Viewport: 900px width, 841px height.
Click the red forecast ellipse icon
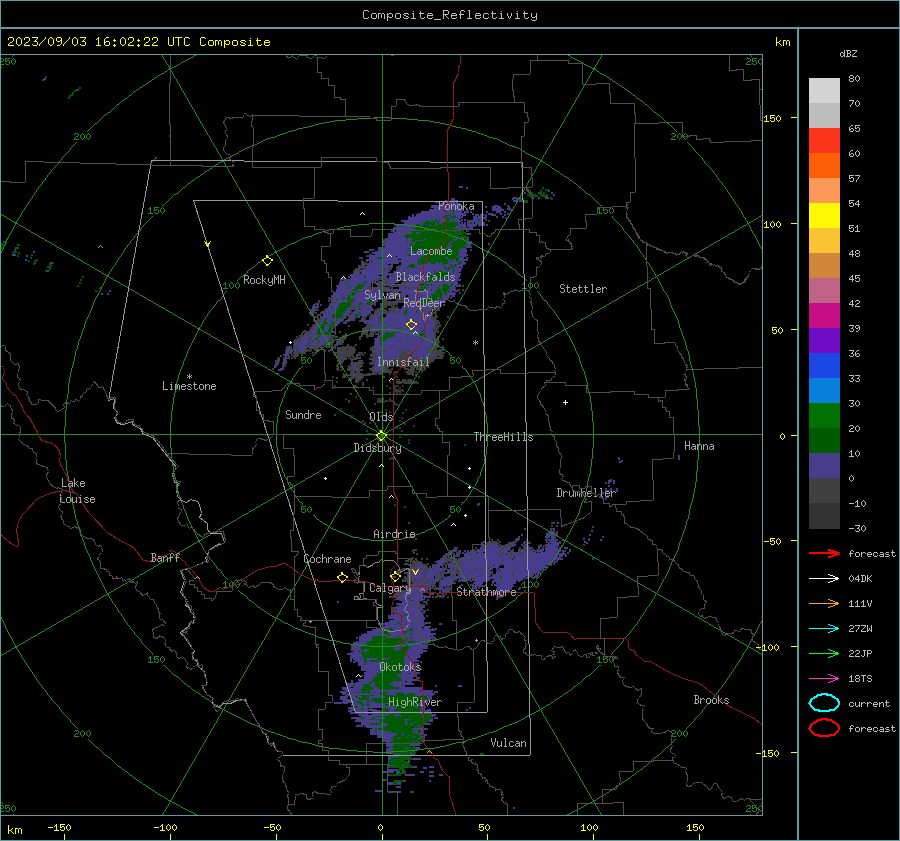point(824,728)
